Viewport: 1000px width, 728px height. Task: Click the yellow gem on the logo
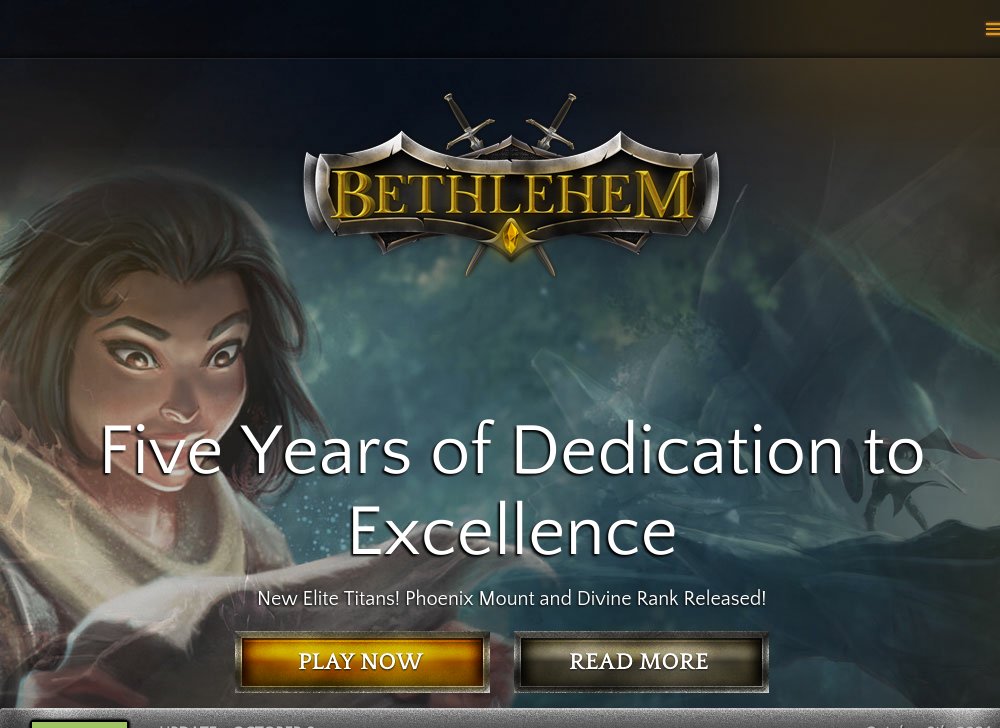tap(511, 239)
